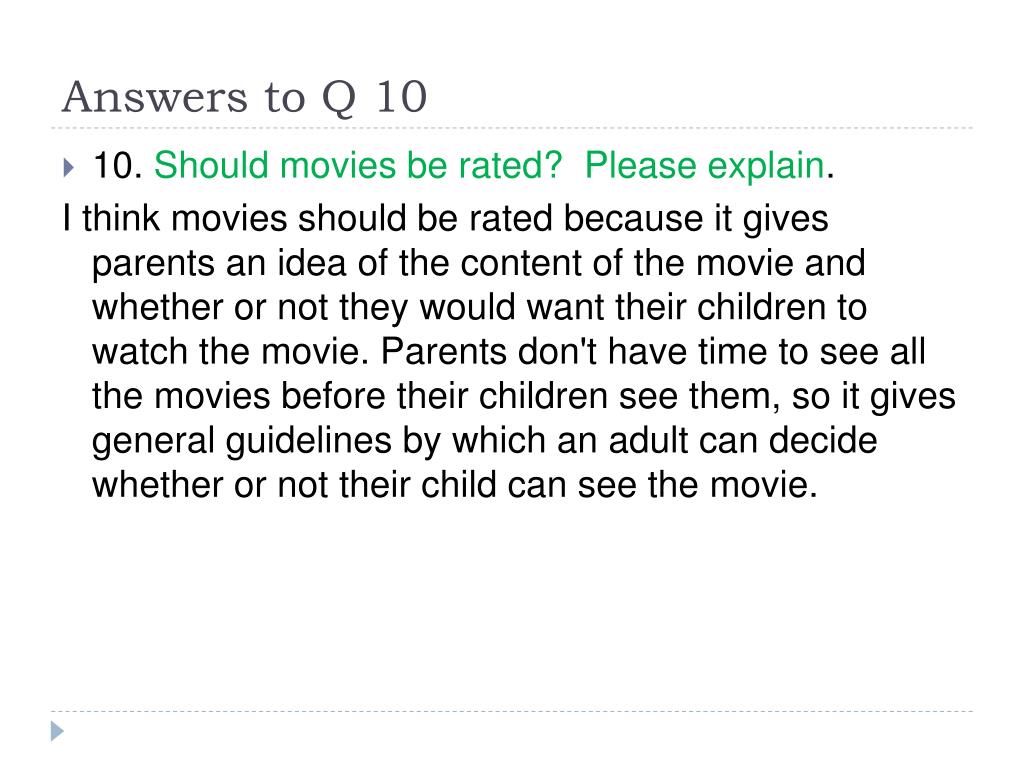The width and height of the screenshot is (1024, 768).
Task: Click the line beginning 'whether or not they'
Action: tap(479, 307)
